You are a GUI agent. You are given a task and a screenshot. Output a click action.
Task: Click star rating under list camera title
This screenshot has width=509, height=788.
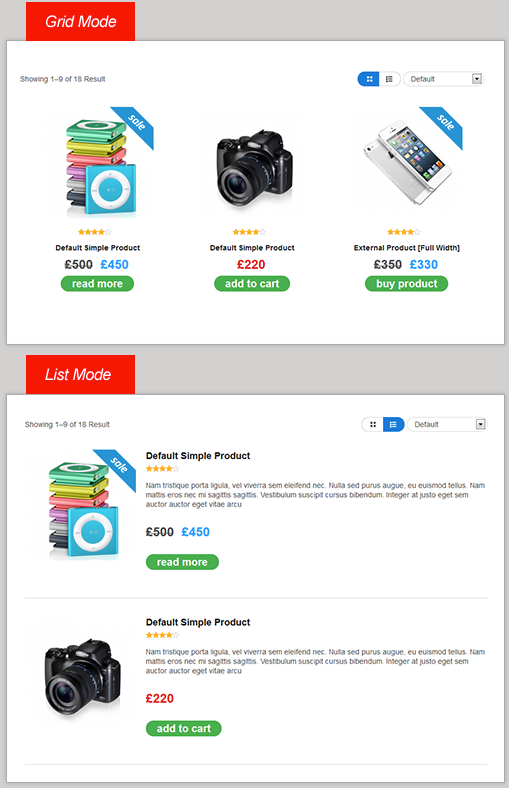(x=162, y=635)
